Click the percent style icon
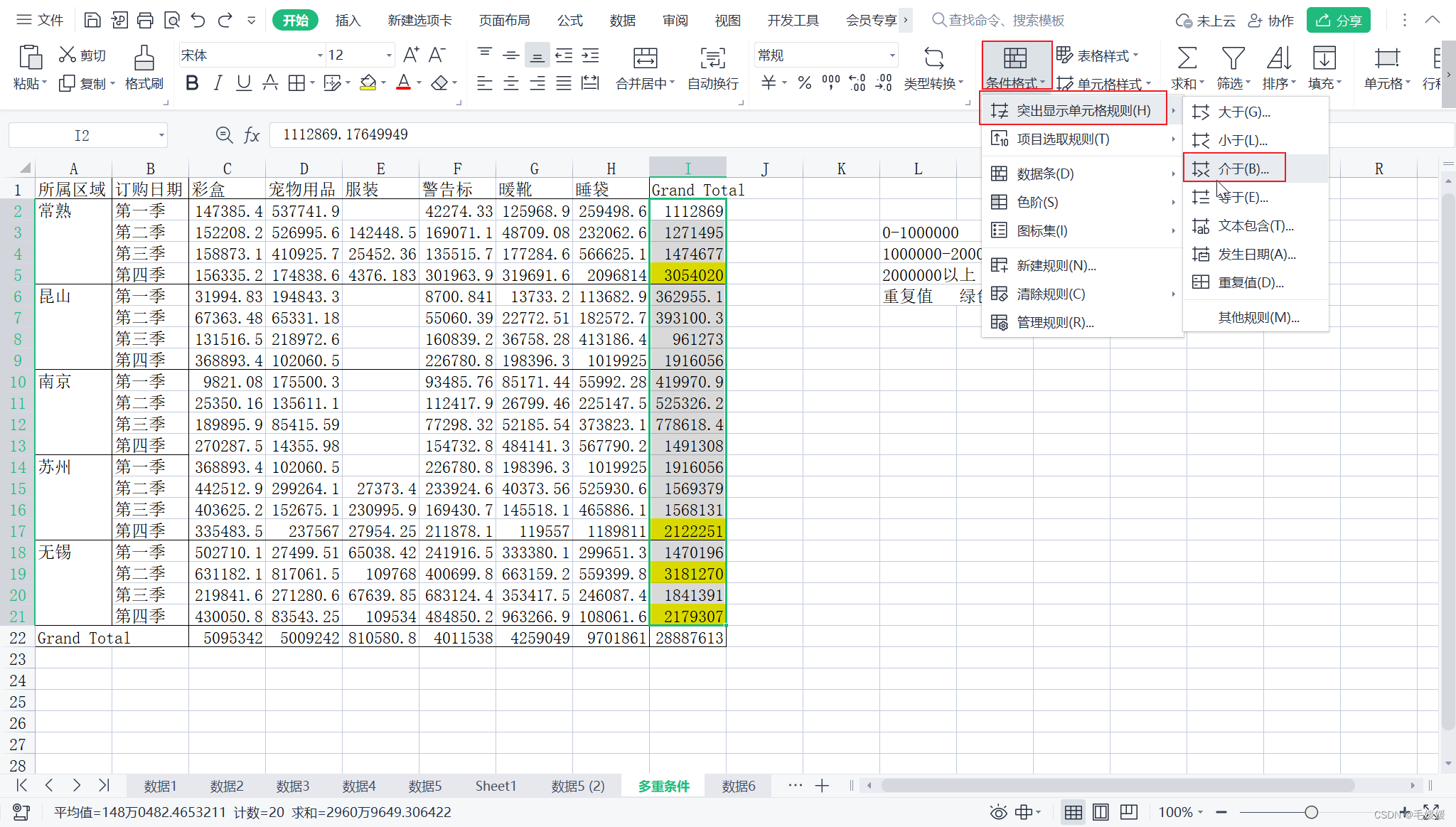1456x827 pixels. click(804, 83)
